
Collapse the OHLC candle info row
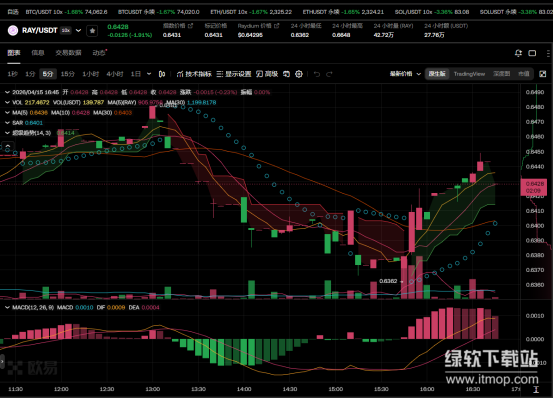point(7,92)
